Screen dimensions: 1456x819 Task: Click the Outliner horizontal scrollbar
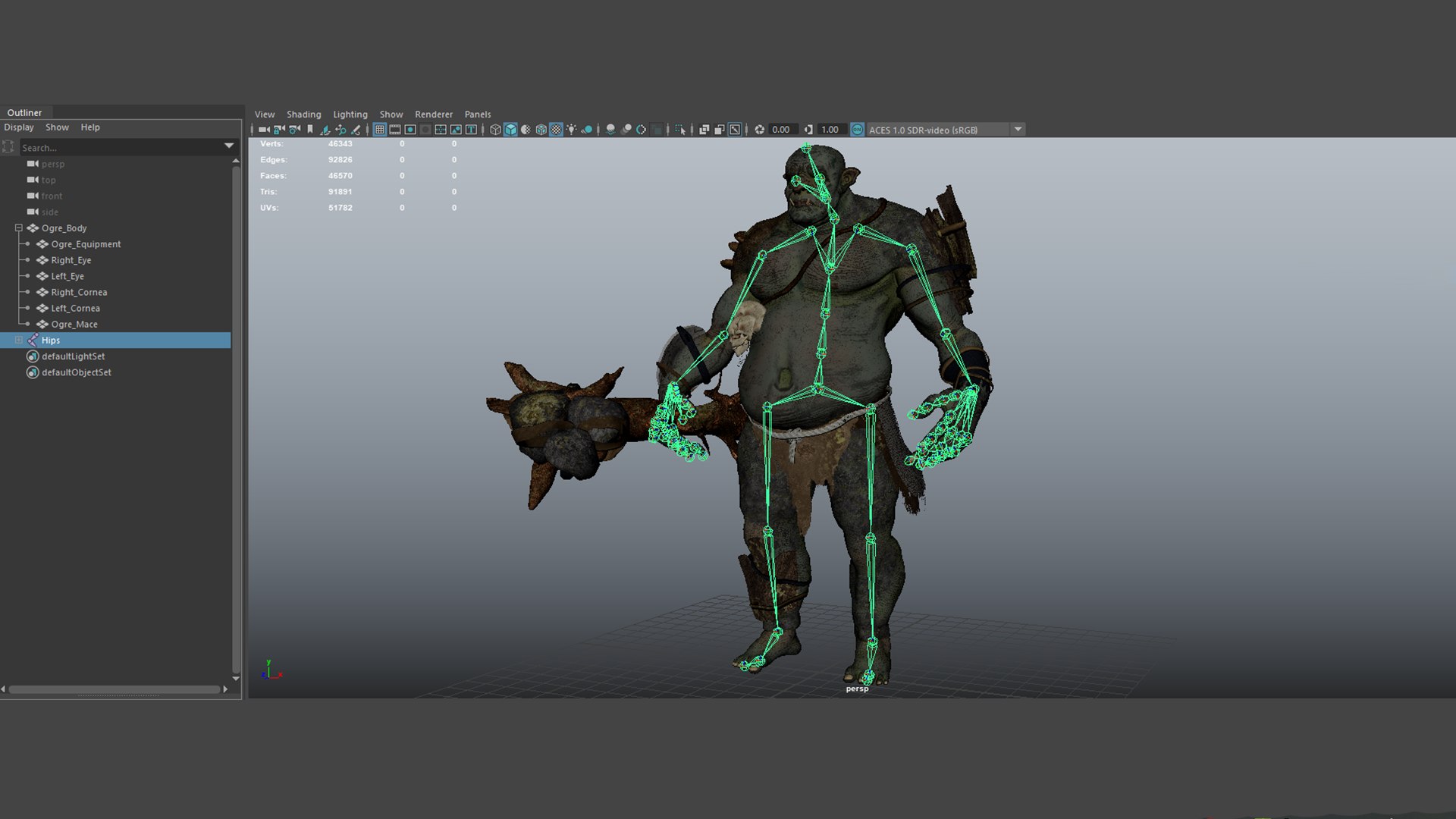pos(114,689)
